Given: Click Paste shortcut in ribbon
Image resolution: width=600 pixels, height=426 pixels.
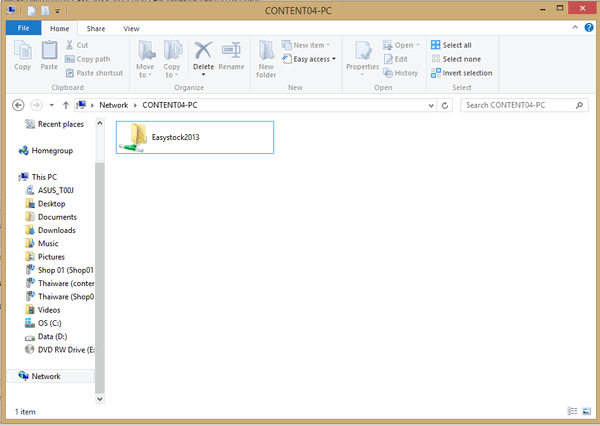Looking at the screenshot, I should pyautogui.click(x=95, y=73).
